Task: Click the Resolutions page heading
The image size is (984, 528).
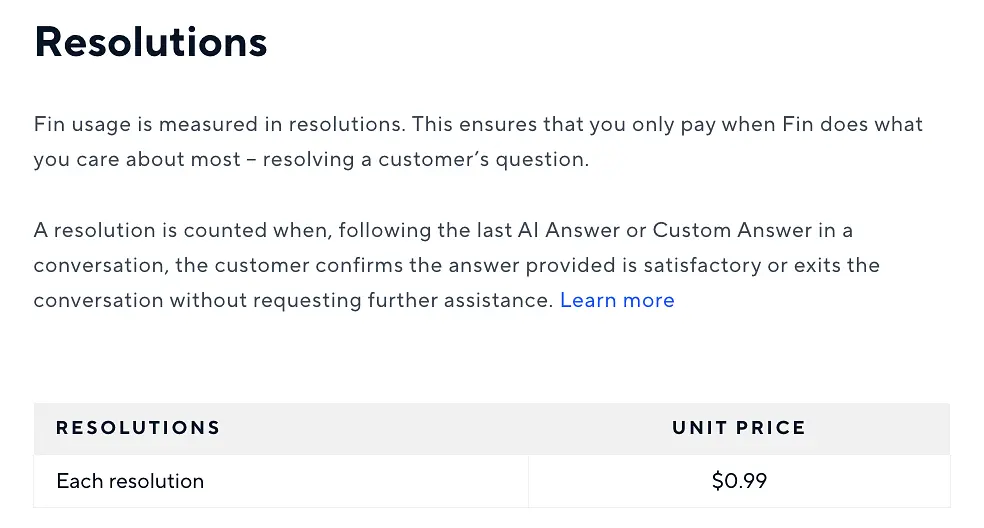Action: click(x=151, y=41)
